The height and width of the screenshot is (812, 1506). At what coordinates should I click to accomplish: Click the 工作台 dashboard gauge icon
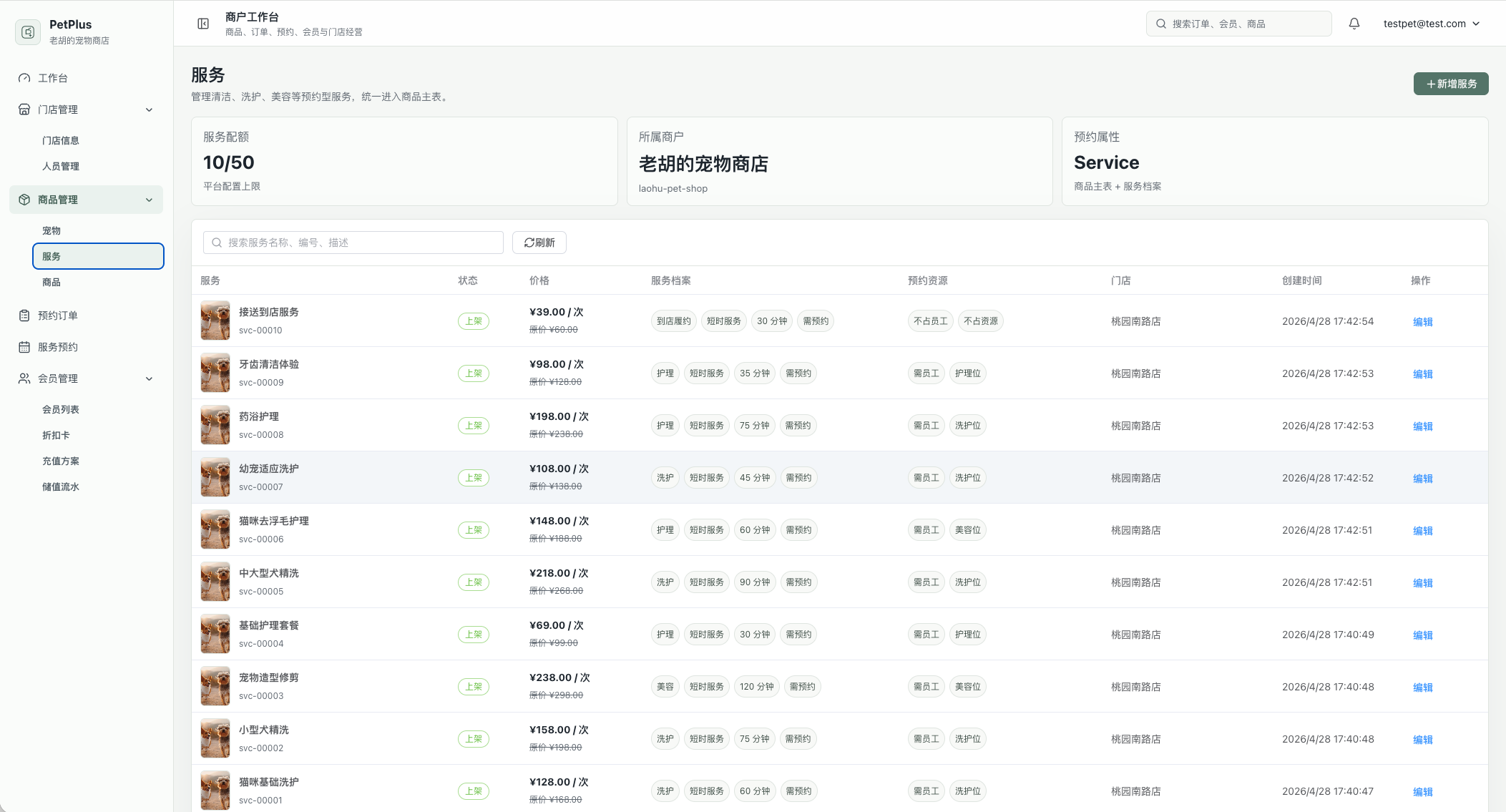(x=24, y=78)
